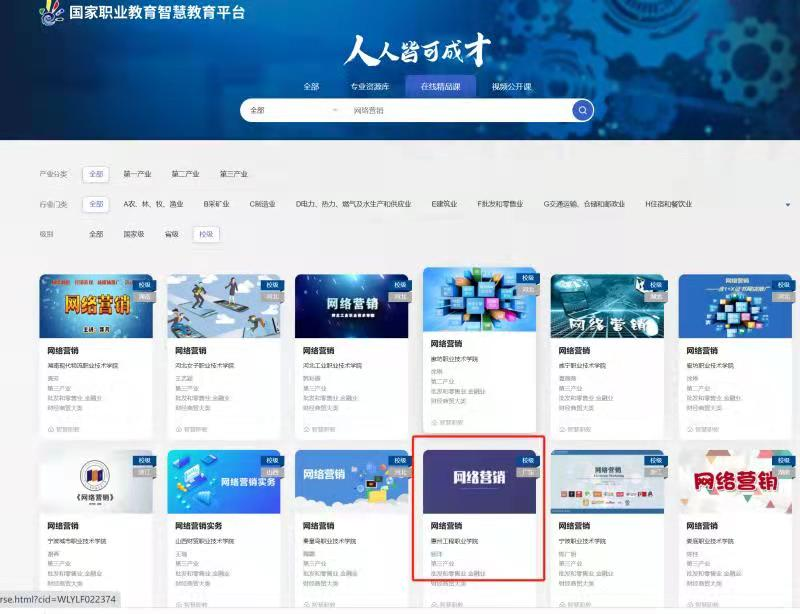Choose the H住宿和餐饮业 industry filter
This screenshot has width=800, height=614.
tap(668, 204)
